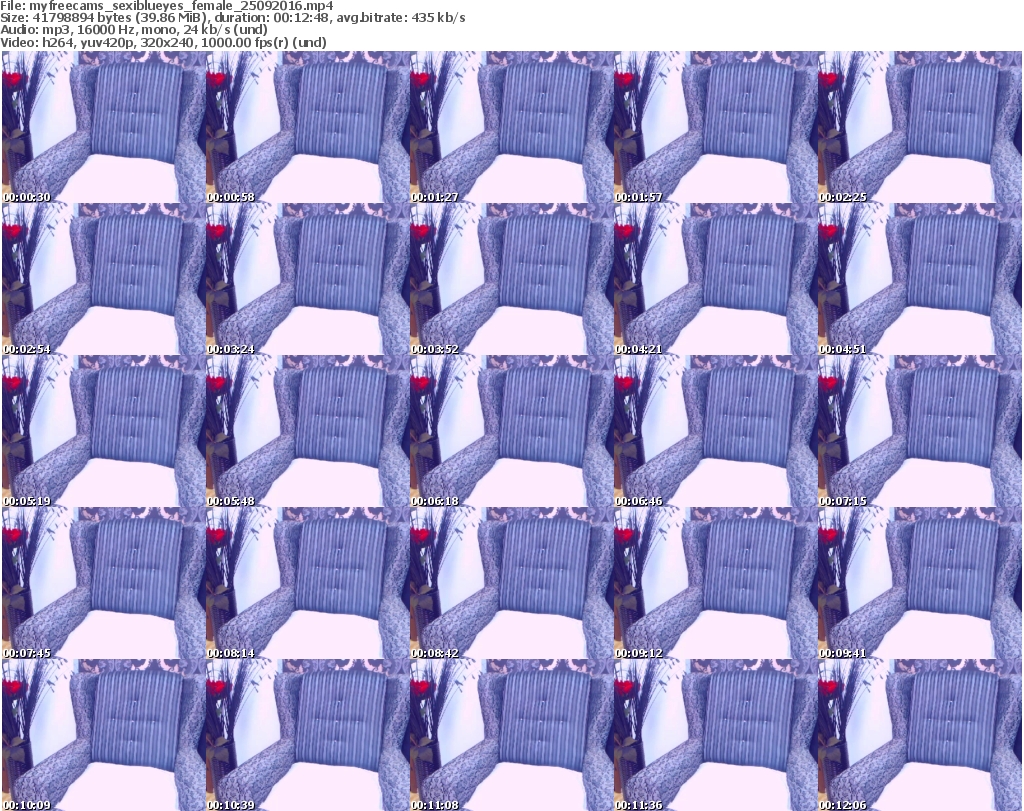Select the thumbnail stamped 00:10:09
Screen dimensions: 1024x811
point(103,735)
